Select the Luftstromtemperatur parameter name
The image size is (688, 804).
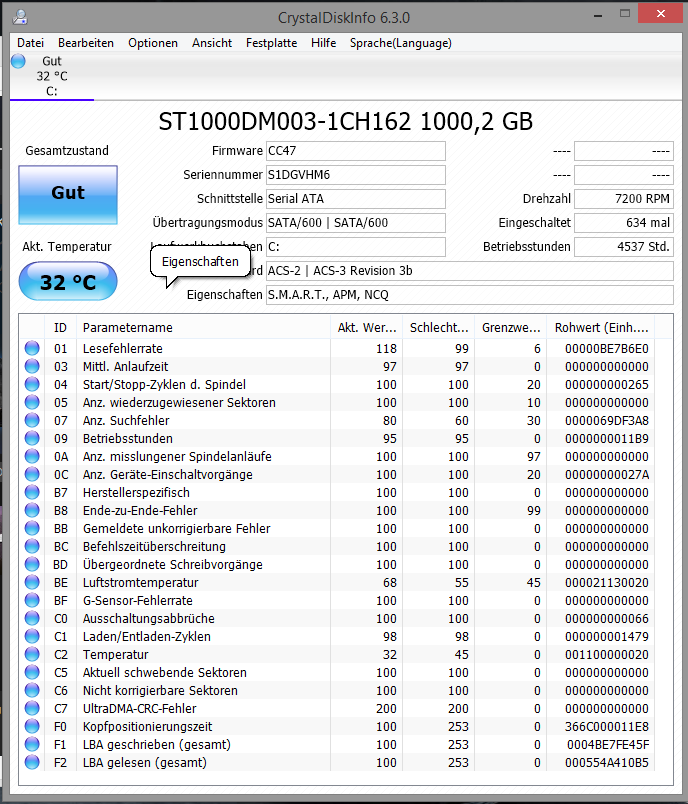tap(140, 582)
